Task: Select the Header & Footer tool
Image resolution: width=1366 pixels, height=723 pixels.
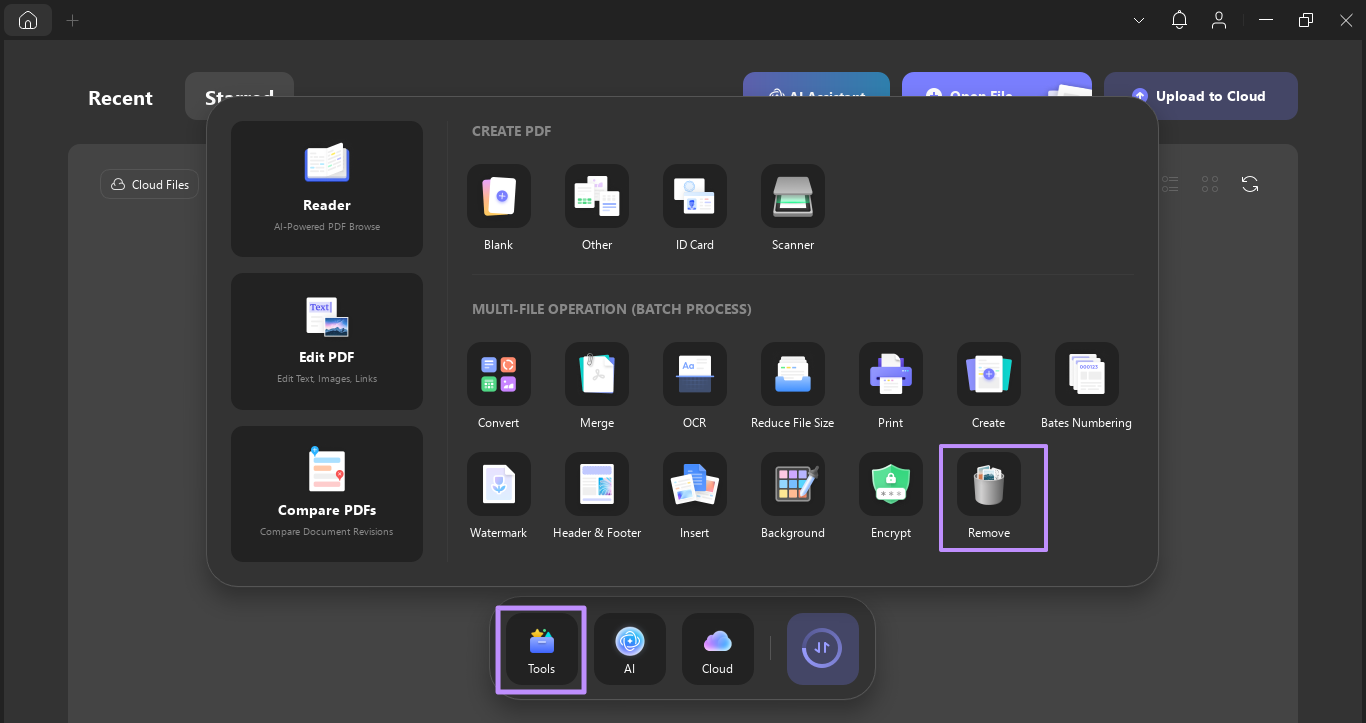Action: [596, 497]
